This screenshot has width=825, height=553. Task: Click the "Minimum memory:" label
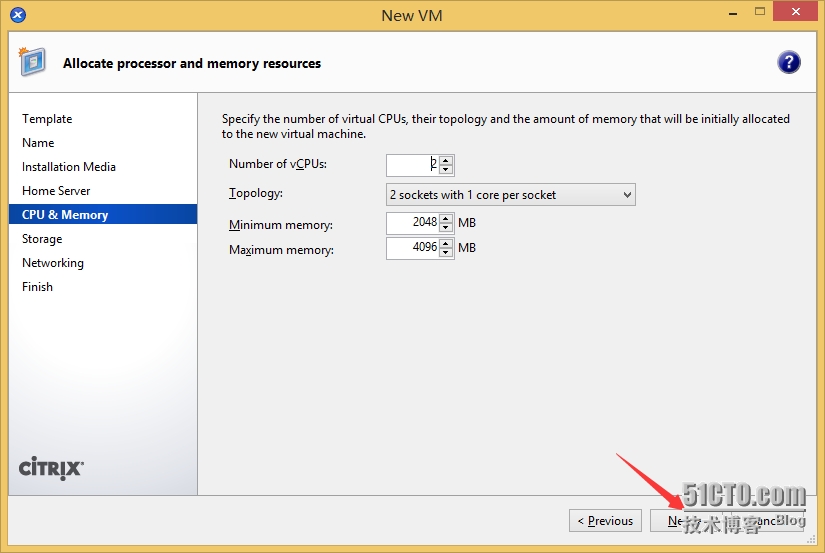point(281,225)
